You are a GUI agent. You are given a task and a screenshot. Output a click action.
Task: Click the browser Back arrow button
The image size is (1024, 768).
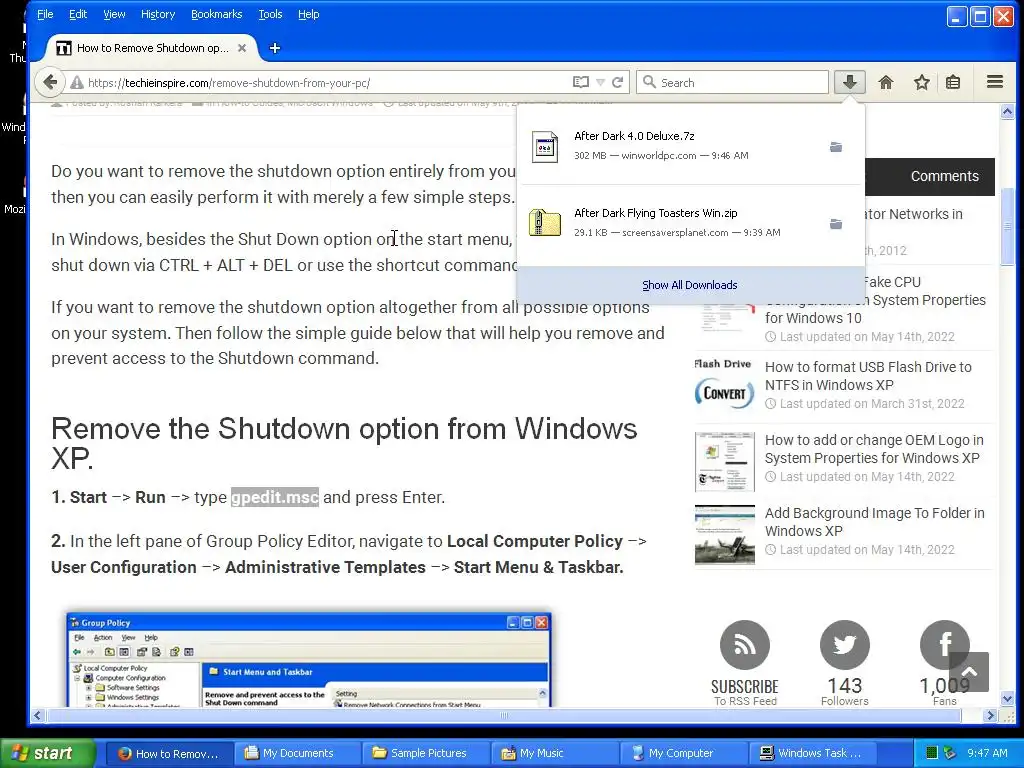(x=50, y=82)
